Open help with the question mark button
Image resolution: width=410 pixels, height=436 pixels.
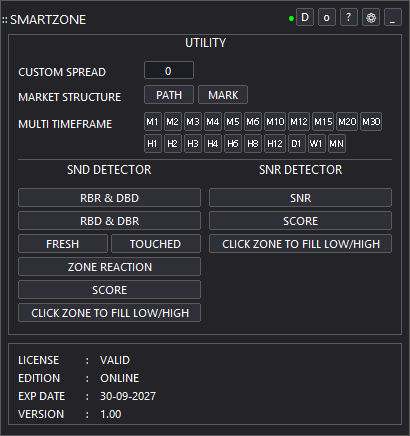(349, 17)
